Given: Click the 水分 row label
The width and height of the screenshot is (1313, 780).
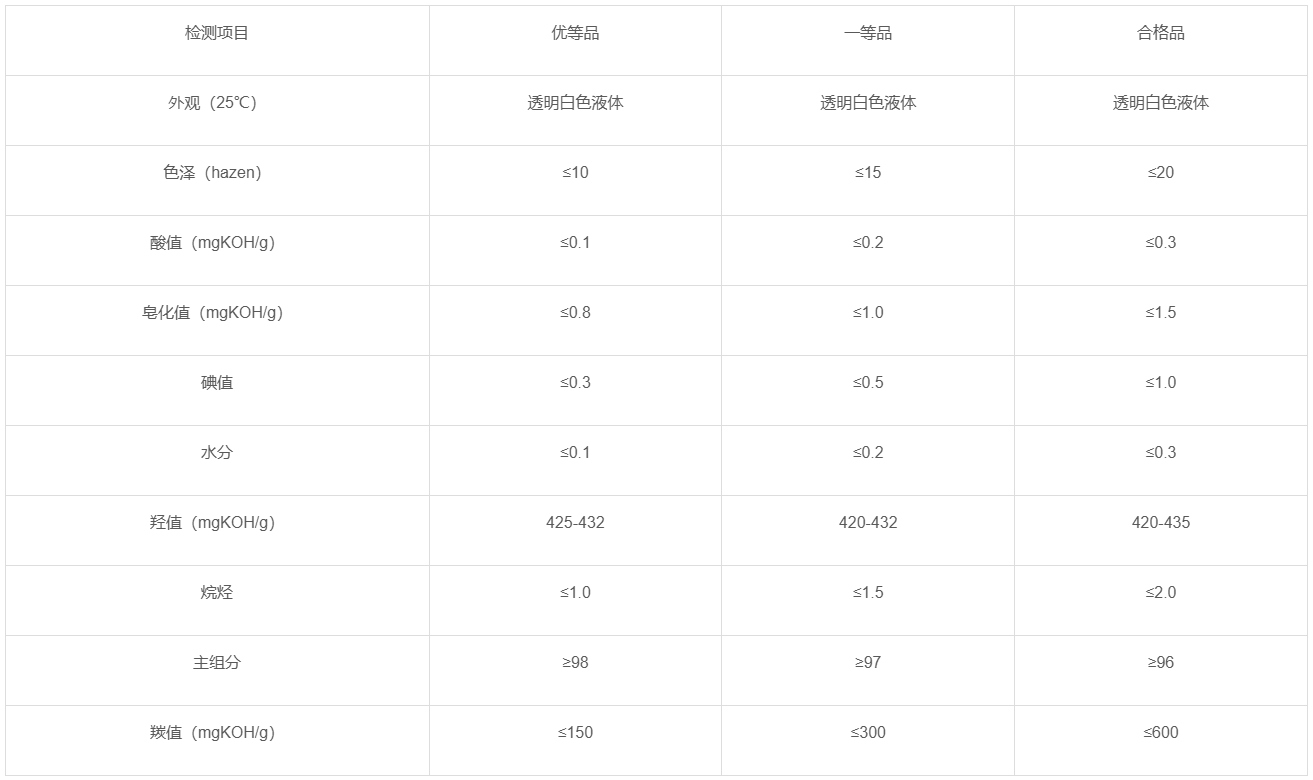Looking at the screenshot, I should pos(217,453).
